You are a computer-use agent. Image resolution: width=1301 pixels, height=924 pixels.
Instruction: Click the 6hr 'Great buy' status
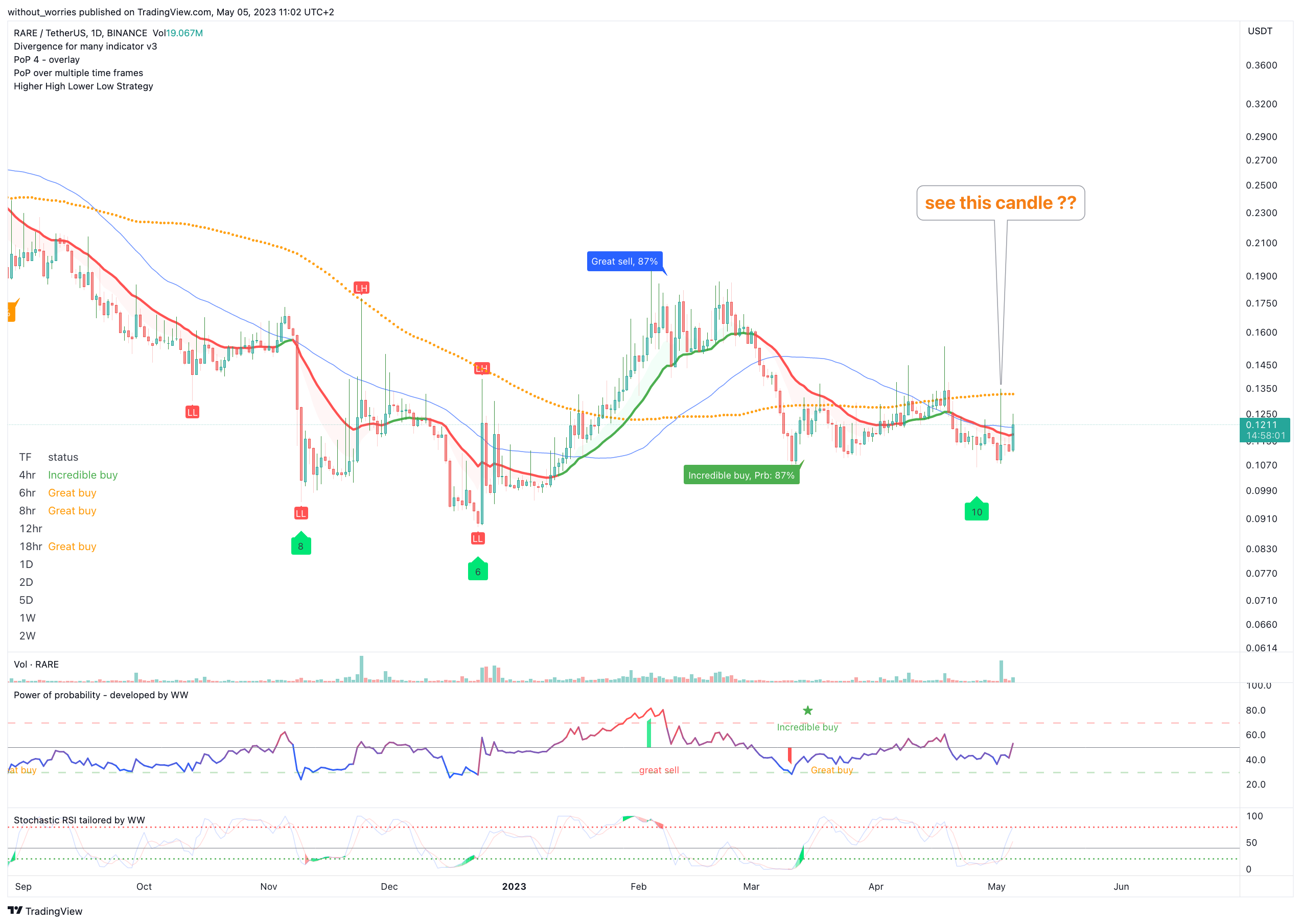coord(72,493)
